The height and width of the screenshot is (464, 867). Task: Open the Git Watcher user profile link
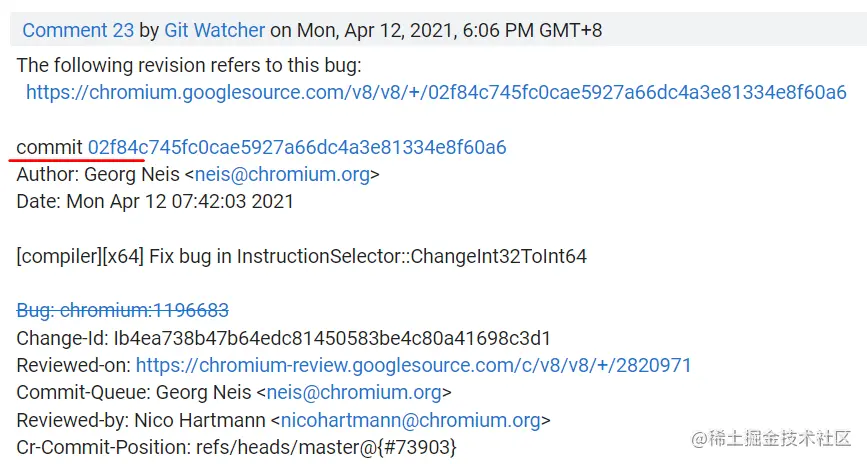pos(215,30)
